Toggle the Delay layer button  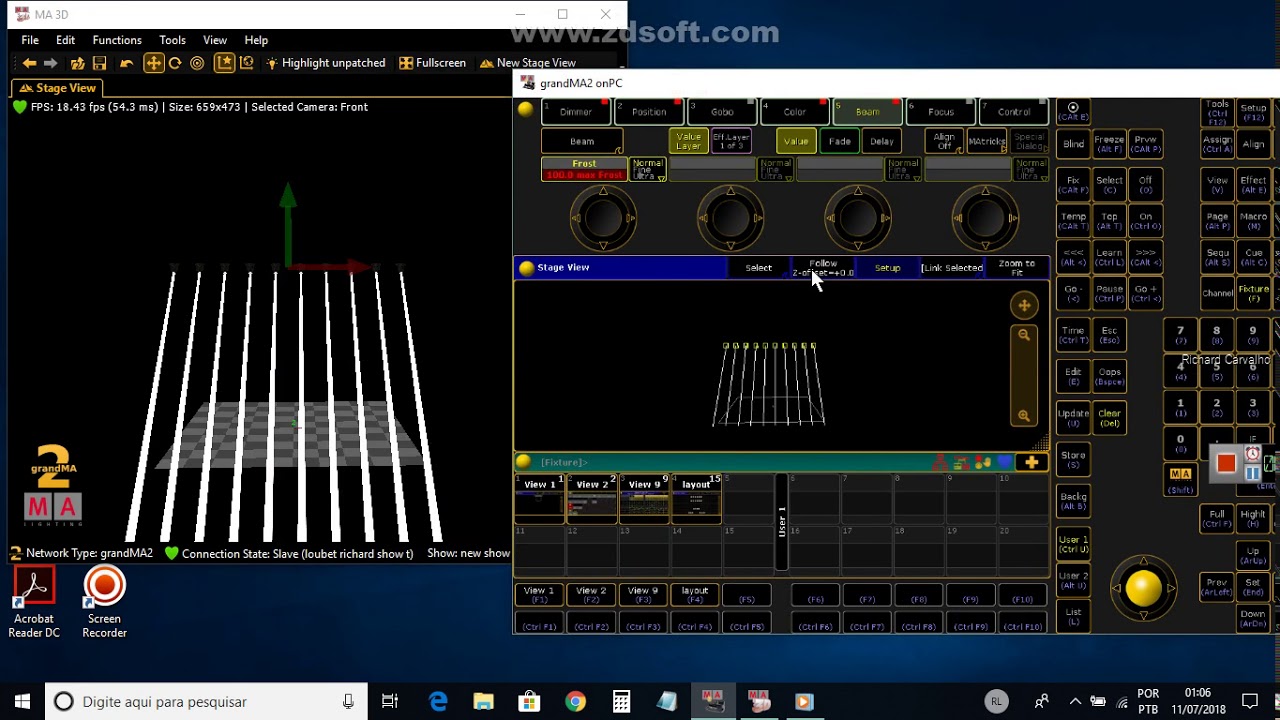click(x=881, y=141)
